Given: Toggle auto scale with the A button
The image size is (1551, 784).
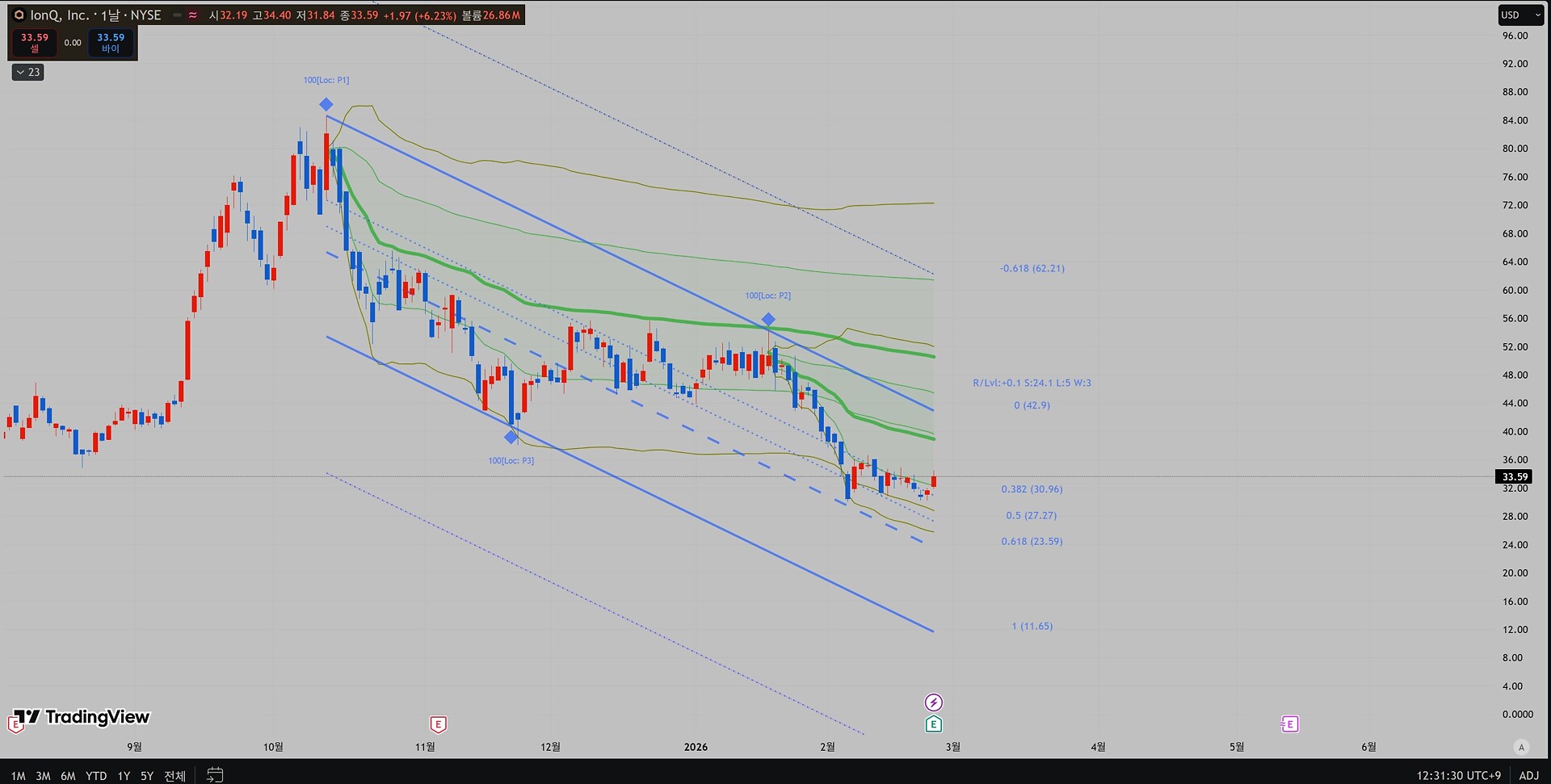Looking at the screenshot, I should coord(1521,747).
